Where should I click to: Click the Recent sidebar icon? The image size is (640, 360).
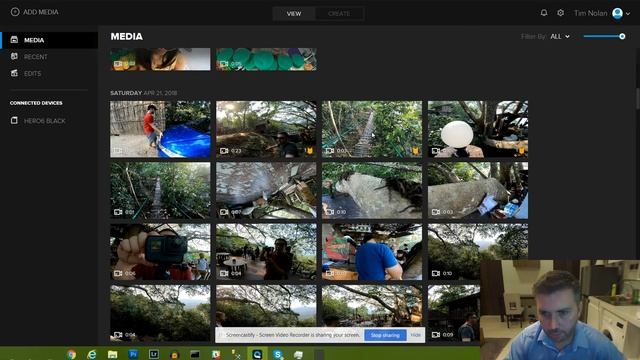point(14,56)
